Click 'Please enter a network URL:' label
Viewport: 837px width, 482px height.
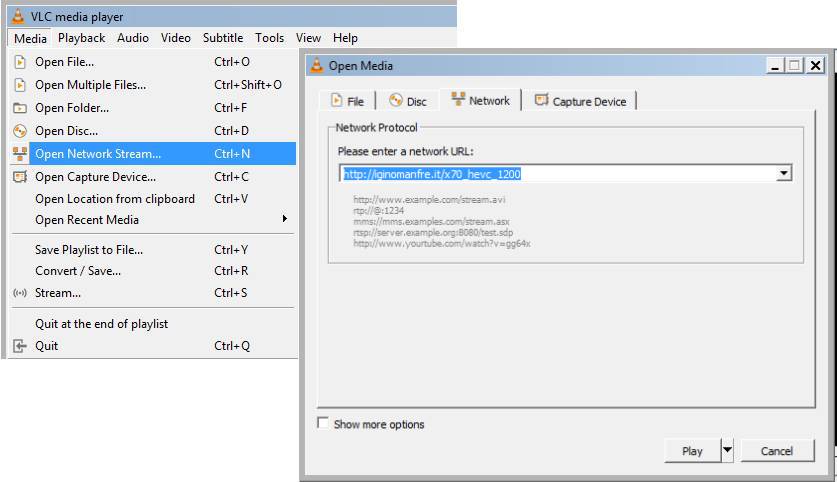click(406, 152)
